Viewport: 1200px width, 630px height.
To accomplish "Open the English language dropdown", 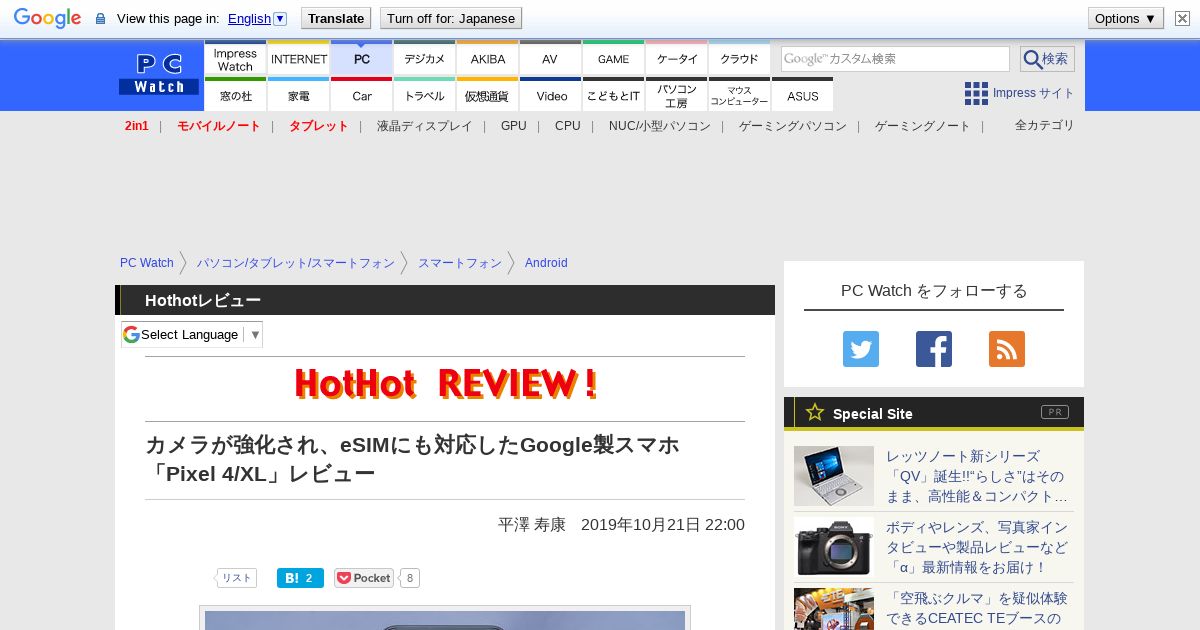I will (x=257, y=18).
